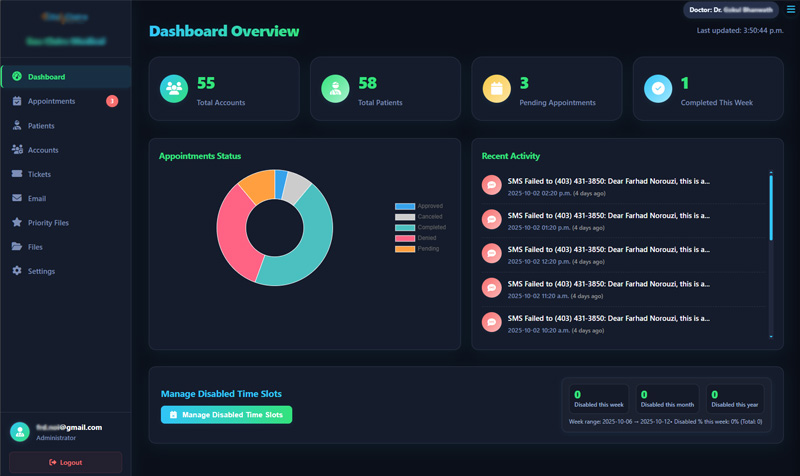Click the Pending Appointments label
Image resolution: width=800 pixels, height=476 pixels.
[x=557, y=103]
